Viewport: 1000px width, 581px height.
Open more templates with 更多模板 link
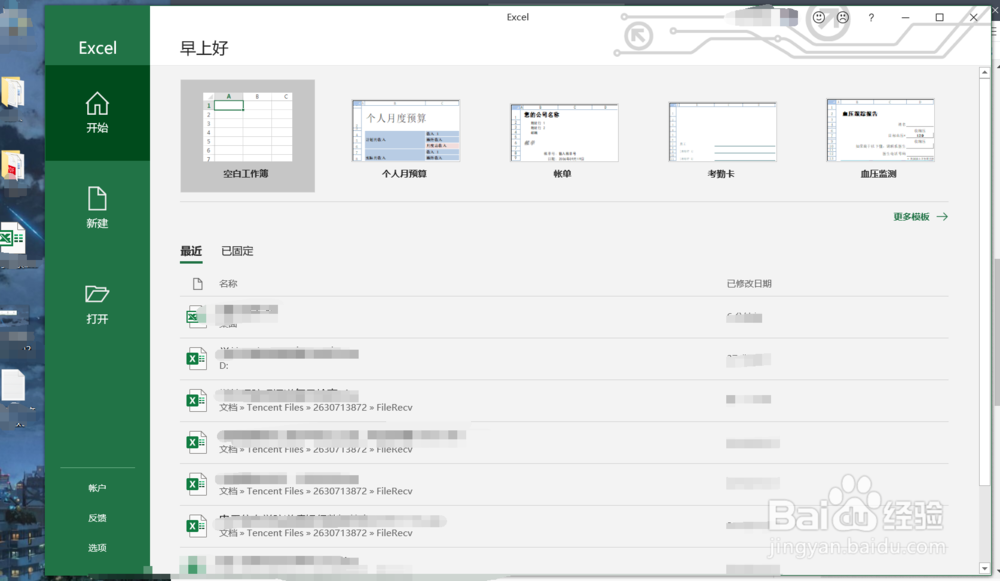click(x=911, y=216)
